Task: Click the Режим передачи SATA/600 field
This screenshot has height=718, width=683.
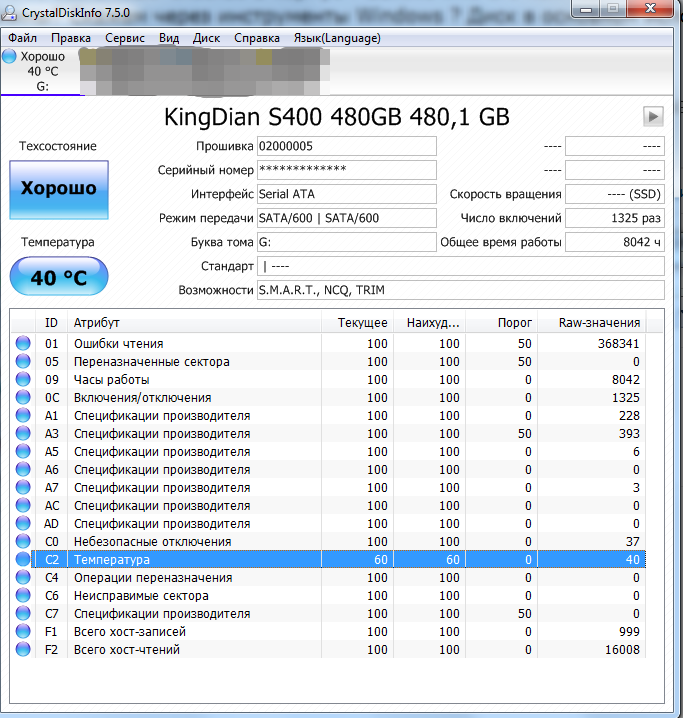Action: 347,218
